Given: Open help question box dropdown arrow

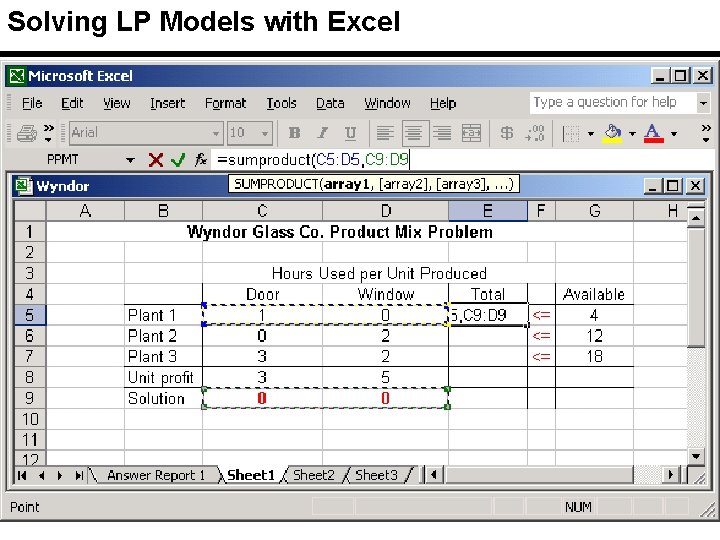Looking at the screenshot, I should click(703, 103).
